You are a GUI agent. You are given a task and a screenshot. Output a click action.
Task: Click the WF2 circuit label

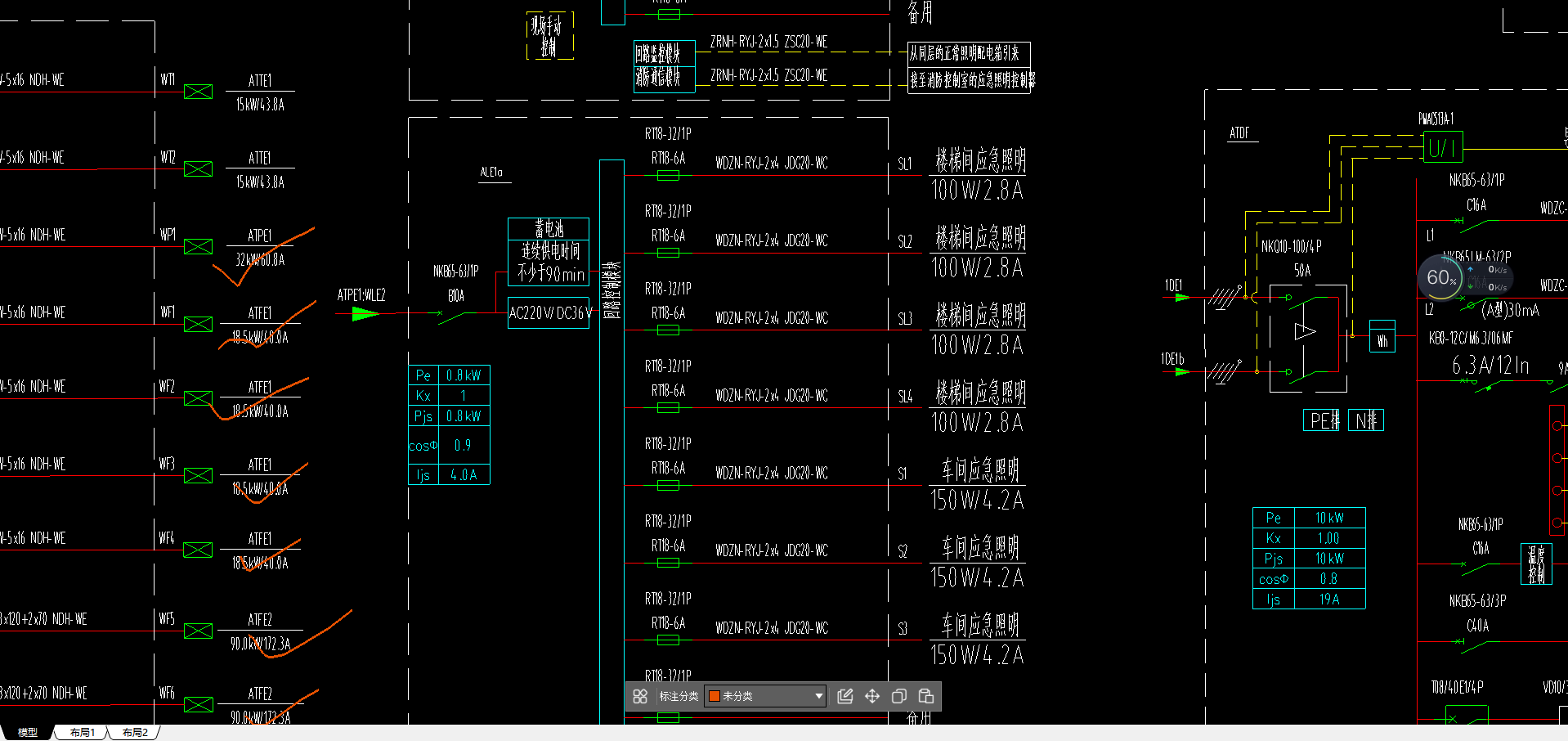(x=167, y=386)
